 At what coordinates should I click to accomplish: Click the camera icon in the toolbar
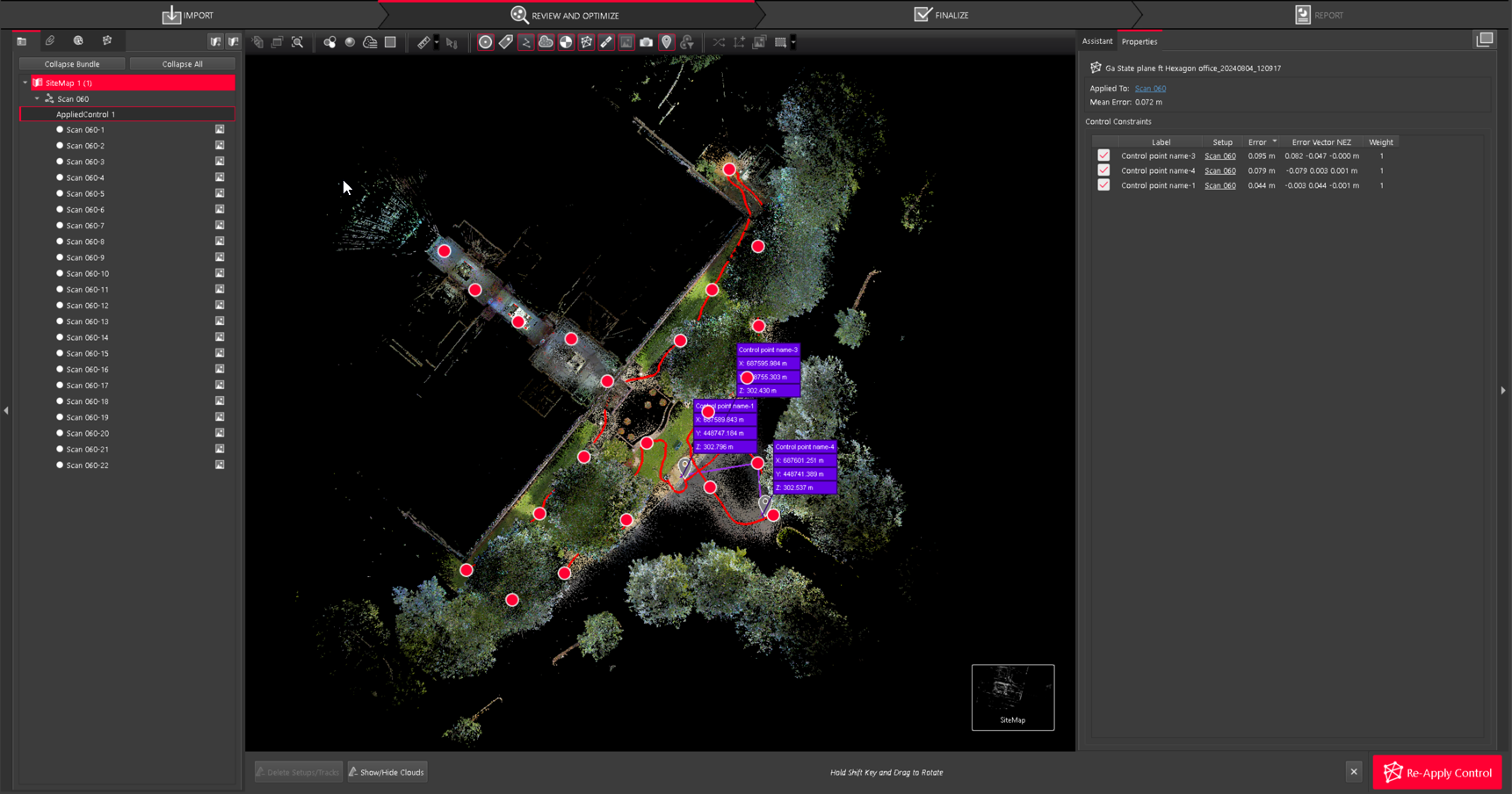pyautogui.click(x=646, y=42)
